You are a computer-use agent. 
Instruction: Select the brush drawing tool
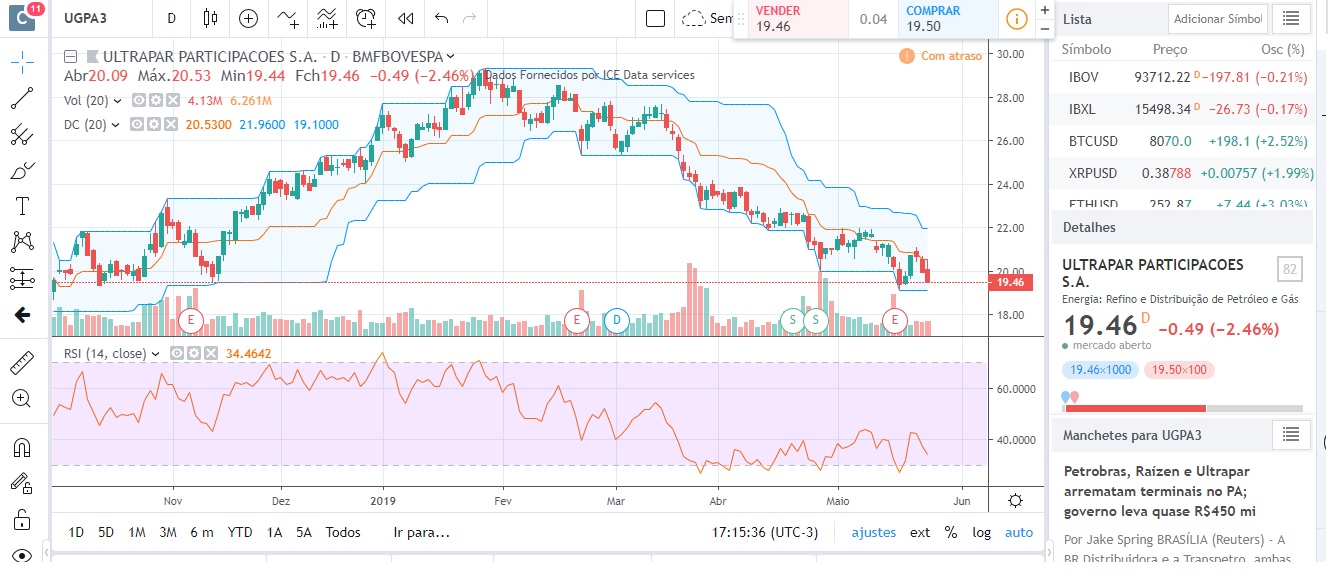22,170
